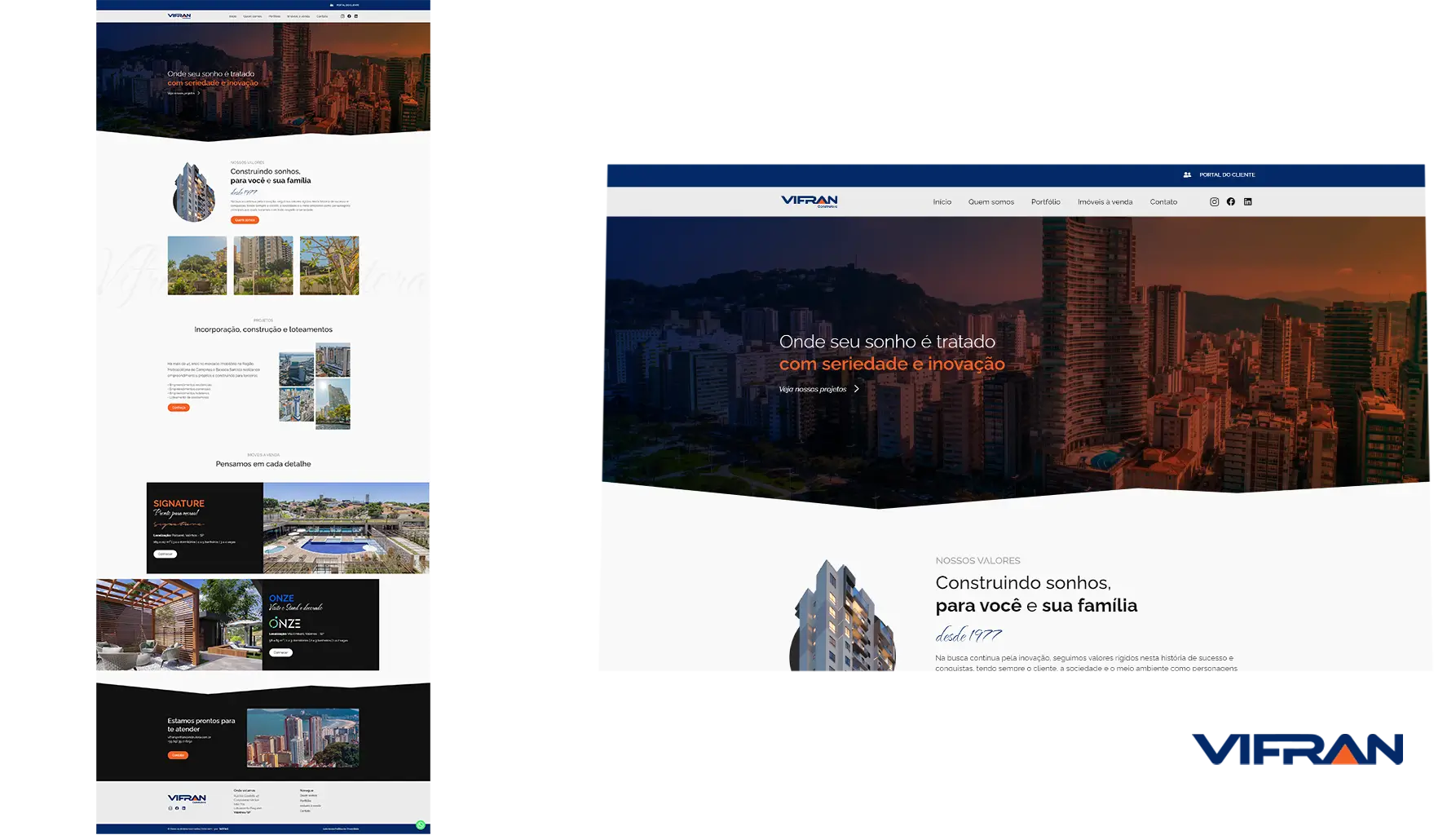Select Contato in the small preview navigation

tap(322, 16)
